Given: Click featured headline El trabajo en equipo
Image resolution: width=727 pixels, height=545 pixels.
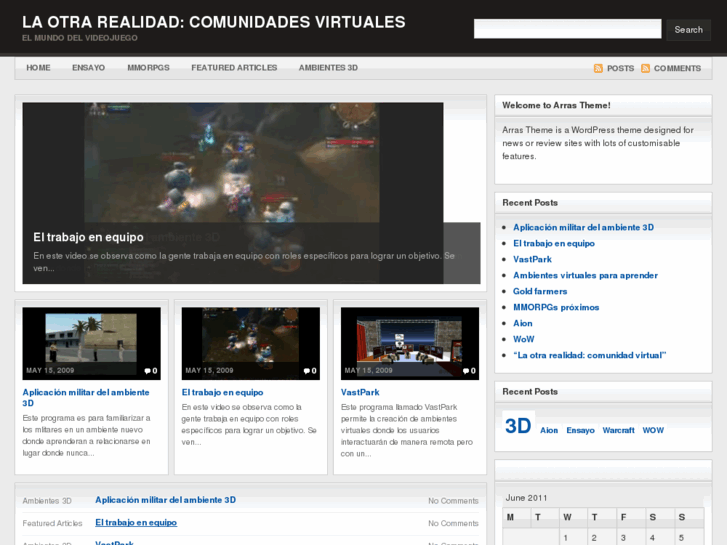Looking at the screenshot, I should 88,237.
